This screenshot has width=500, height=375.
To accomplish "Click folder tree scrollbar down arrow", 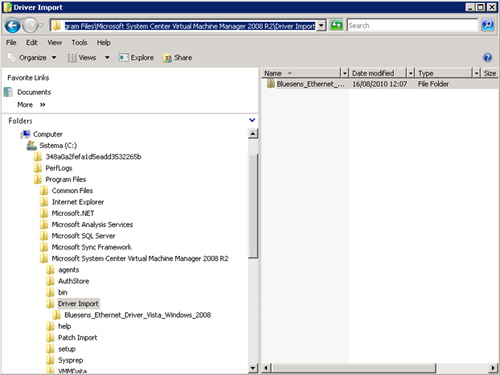I will 253,368.
